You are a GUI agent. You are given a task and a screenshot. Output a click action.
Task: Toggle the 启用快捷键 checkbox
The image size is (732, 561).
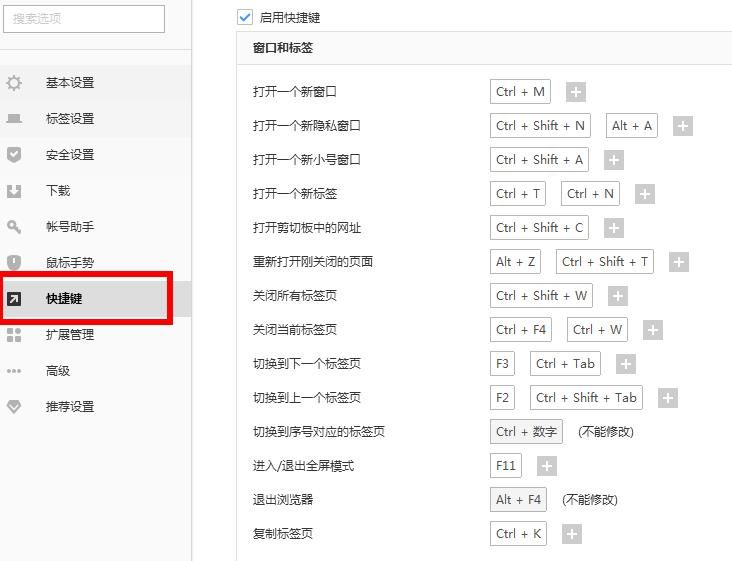click(x=245, y=17)
